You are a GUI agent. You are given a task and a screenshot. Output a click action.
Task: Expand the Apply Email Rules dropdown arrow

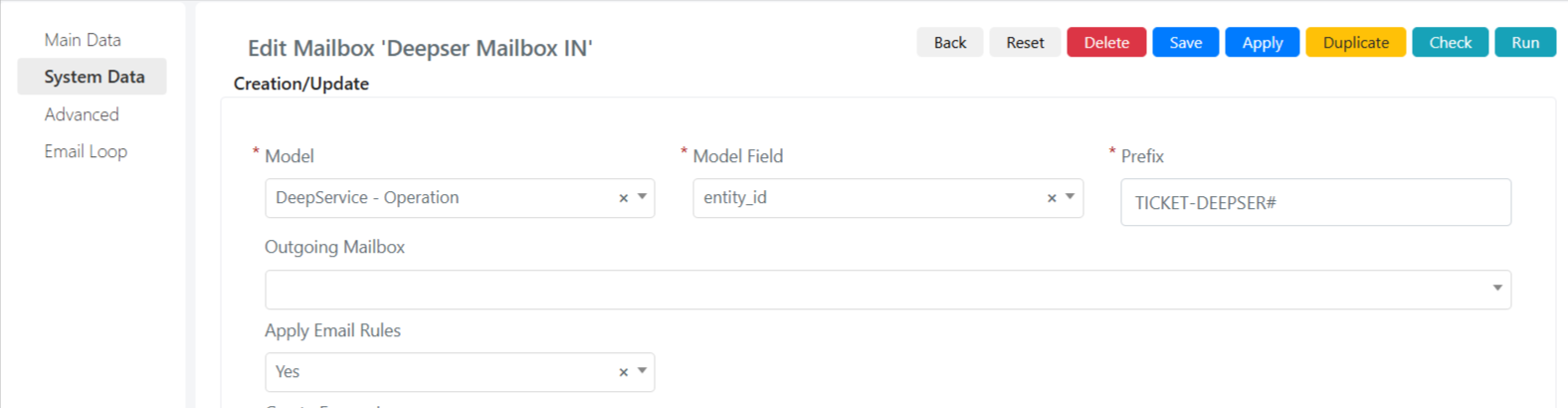[x=643, y=371]
